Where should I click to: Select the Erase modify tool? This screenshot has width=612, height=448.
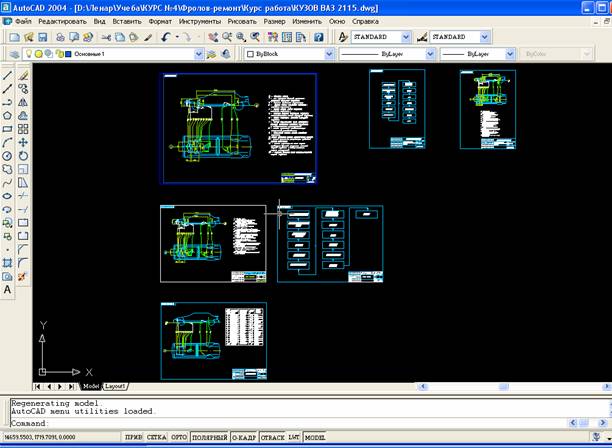[23, 75]
